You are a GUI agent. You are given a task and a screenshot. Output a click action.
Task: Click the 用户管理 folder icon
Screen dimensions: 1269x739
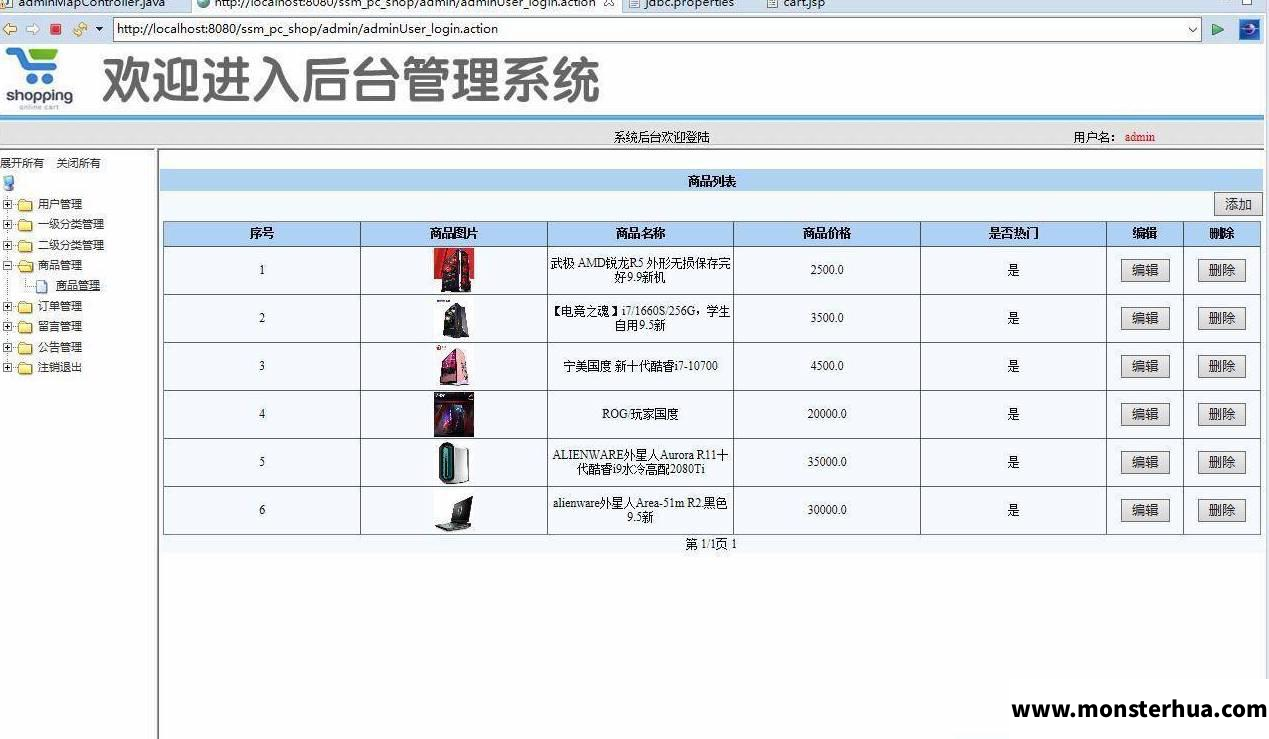click(25, 205)
